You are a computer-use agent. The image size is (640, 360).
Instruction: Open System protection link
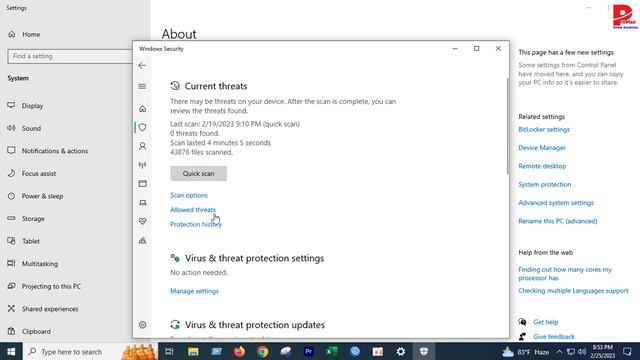(x=544, y=184)
